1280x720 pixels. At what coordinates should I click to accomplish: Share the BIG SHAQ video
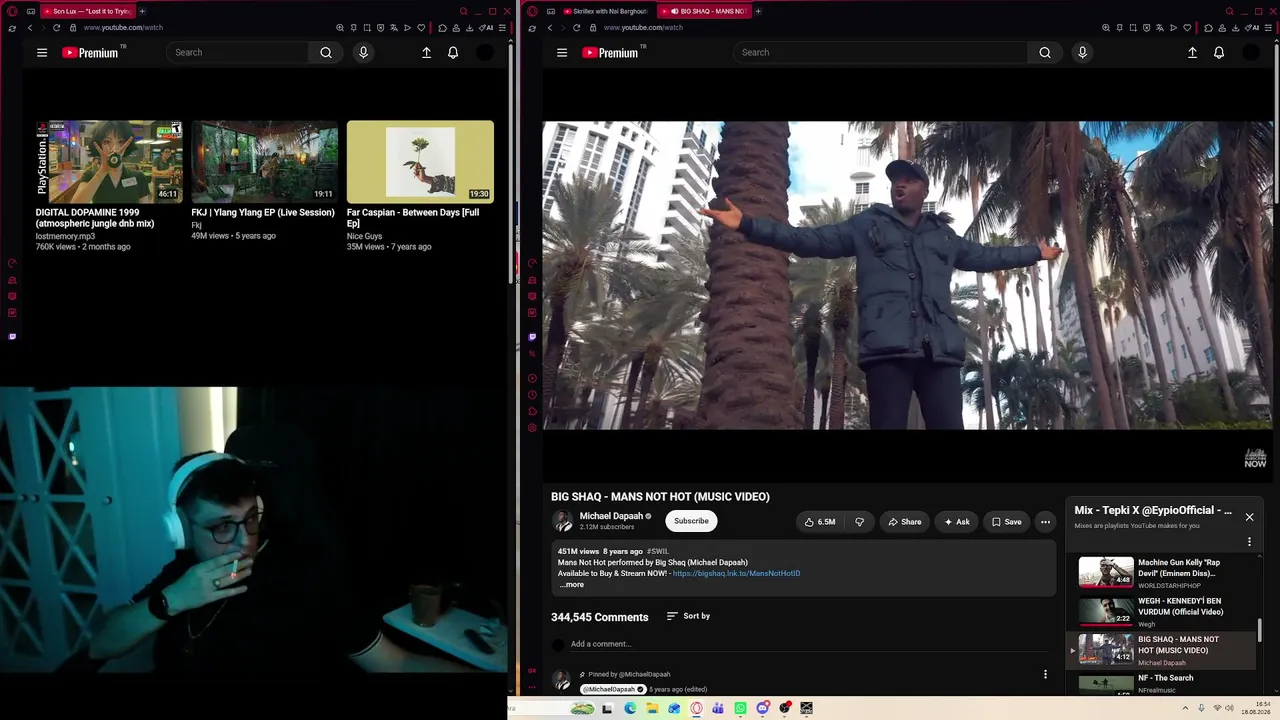coord(905,521)
